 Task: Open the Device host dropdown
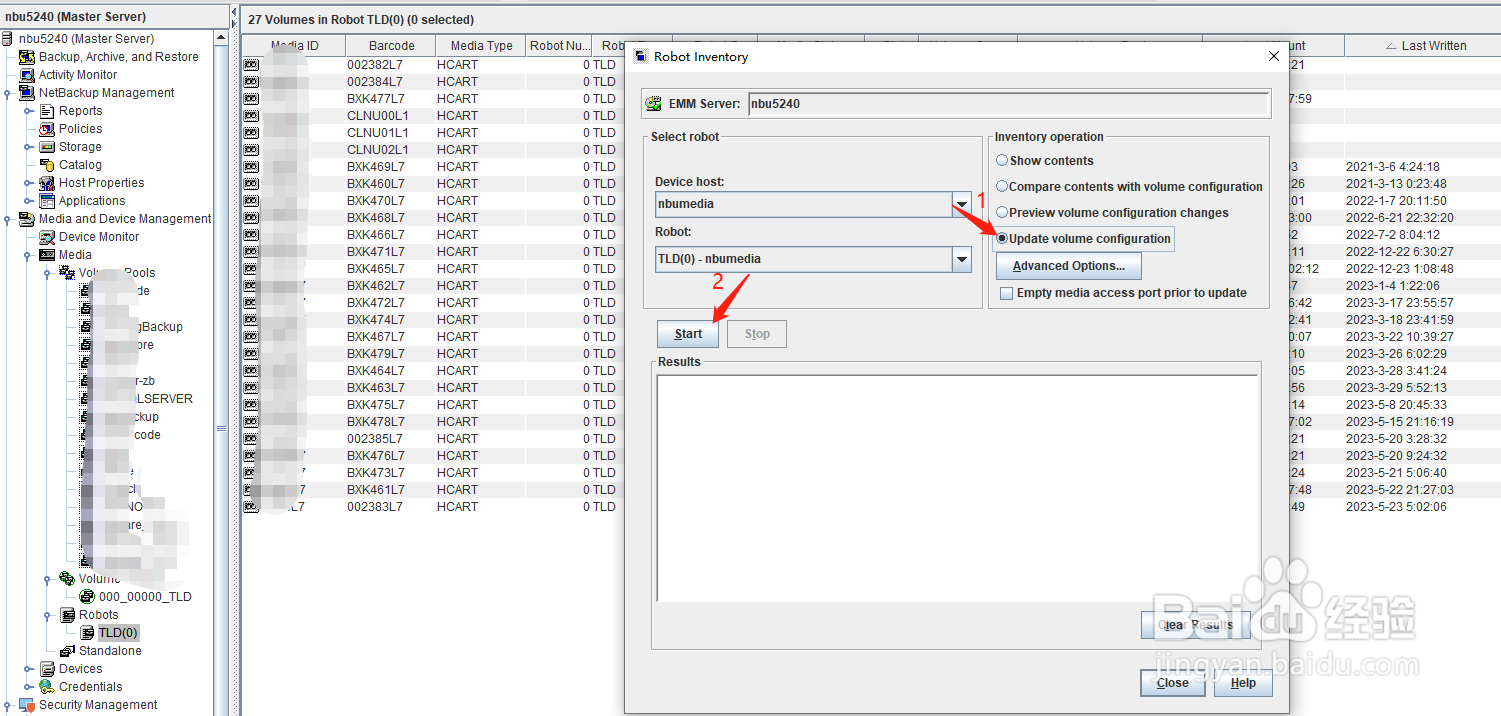point(962,204)
